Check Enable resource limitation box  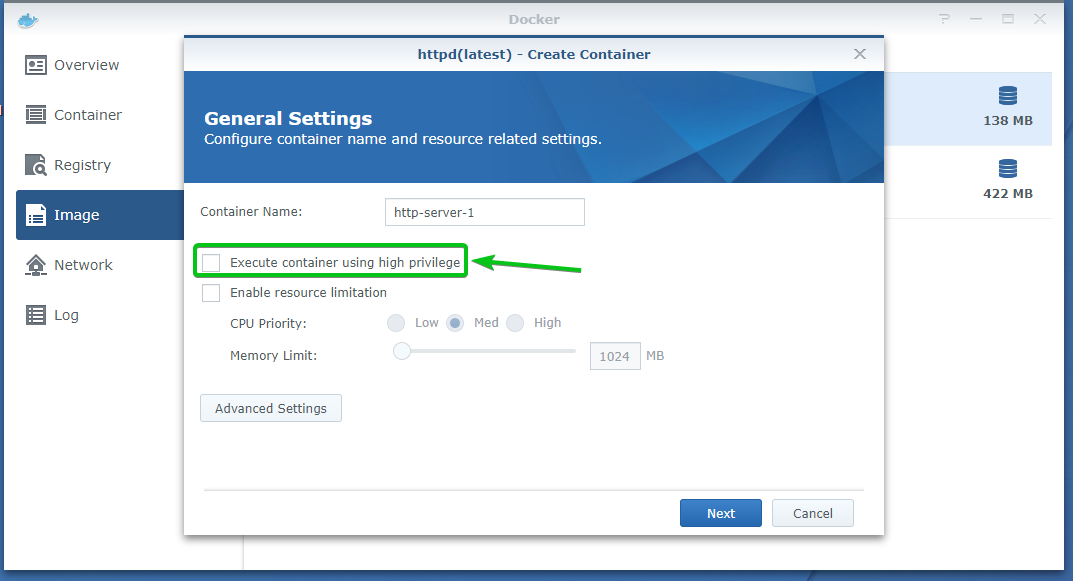pos(211,293)
